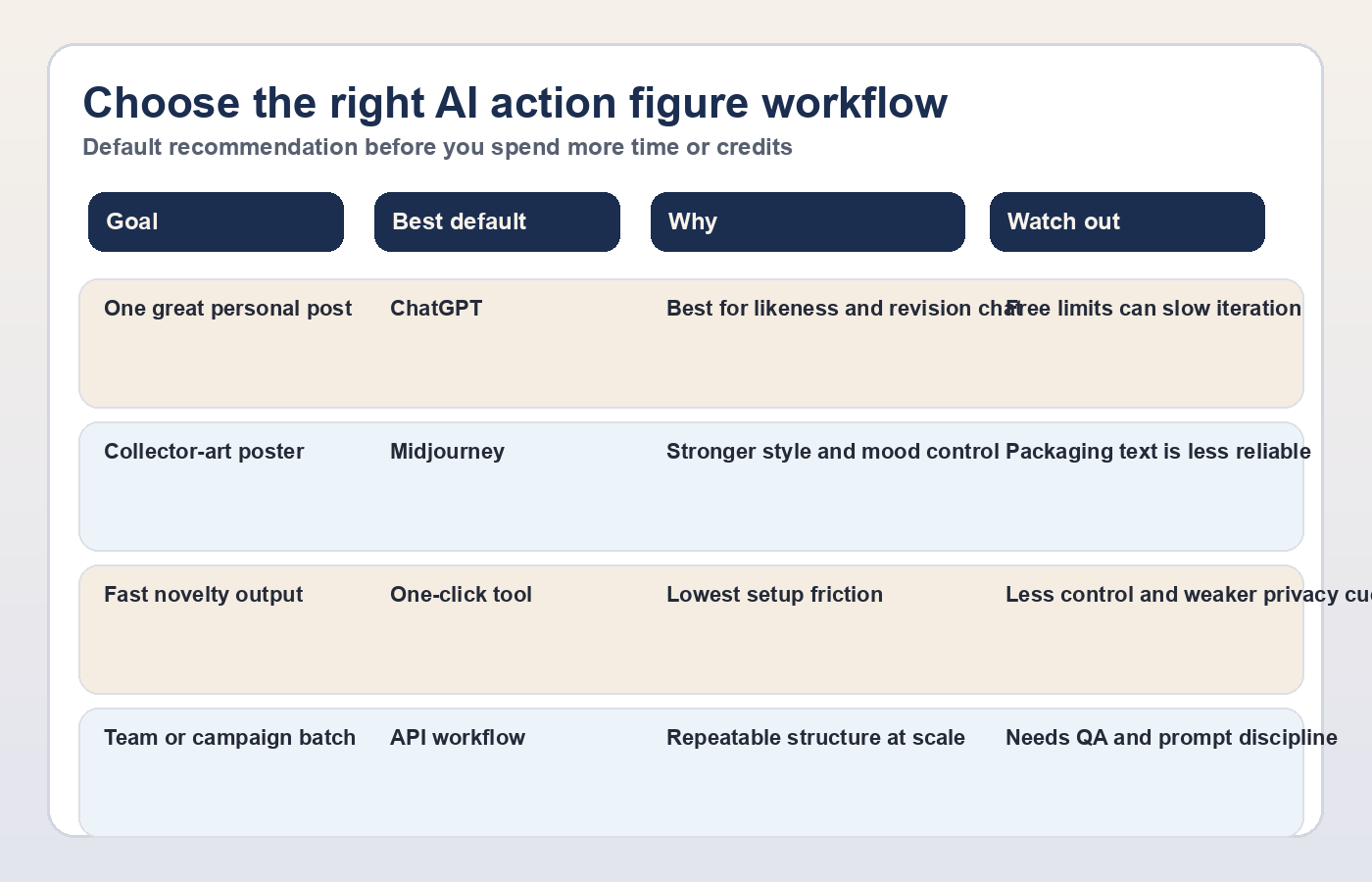Click the Watch out column header
This screenshot has height=882, width=1372.
pyautogui.click(x=1127, y=221)
